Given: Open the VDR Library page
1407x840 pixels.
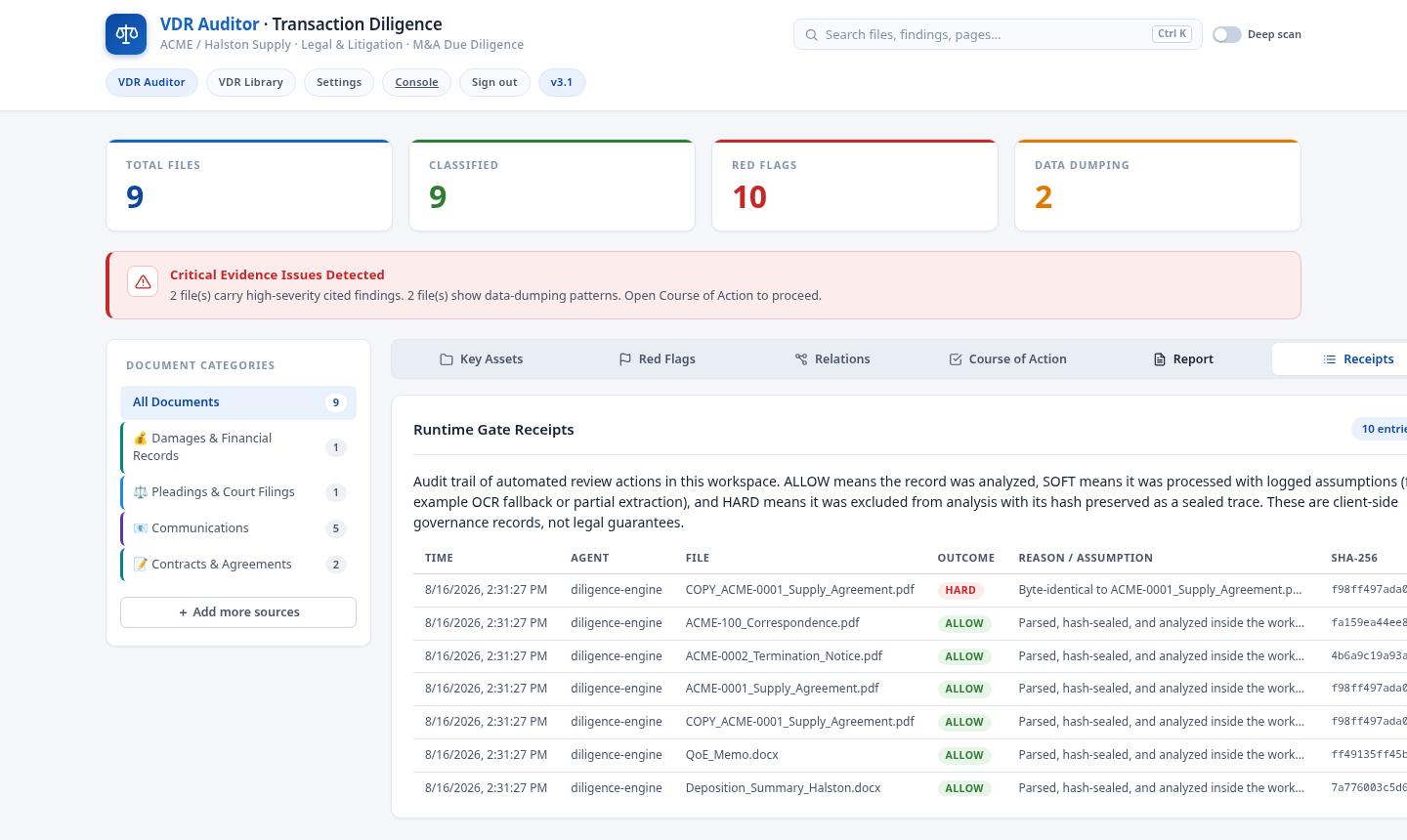Looking at the screenshot, I should pos(251,82).
